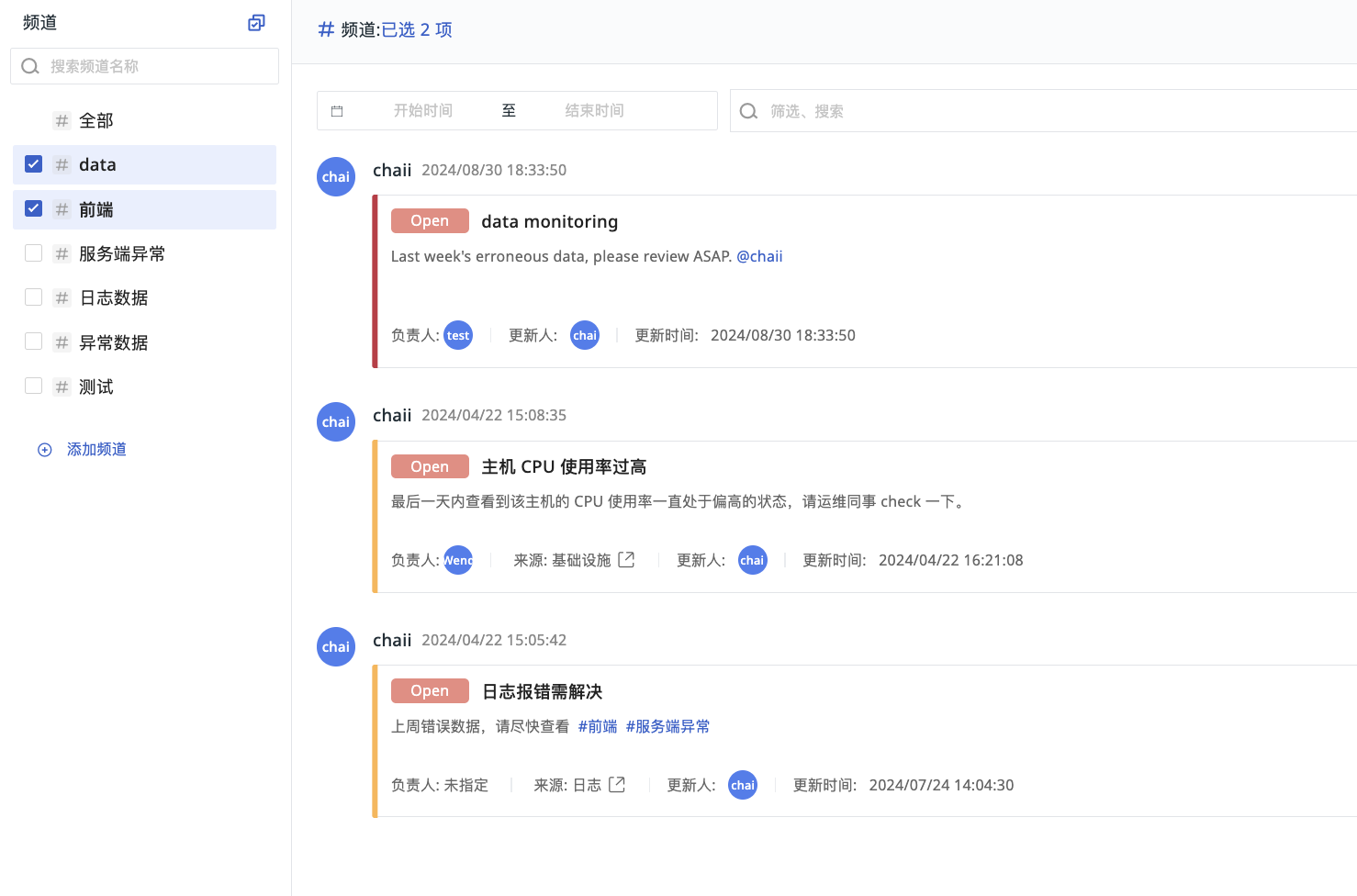Click 来源: 基础设施 source text
This screenshot has width=1357, height=896.
(x=562, y=560)
